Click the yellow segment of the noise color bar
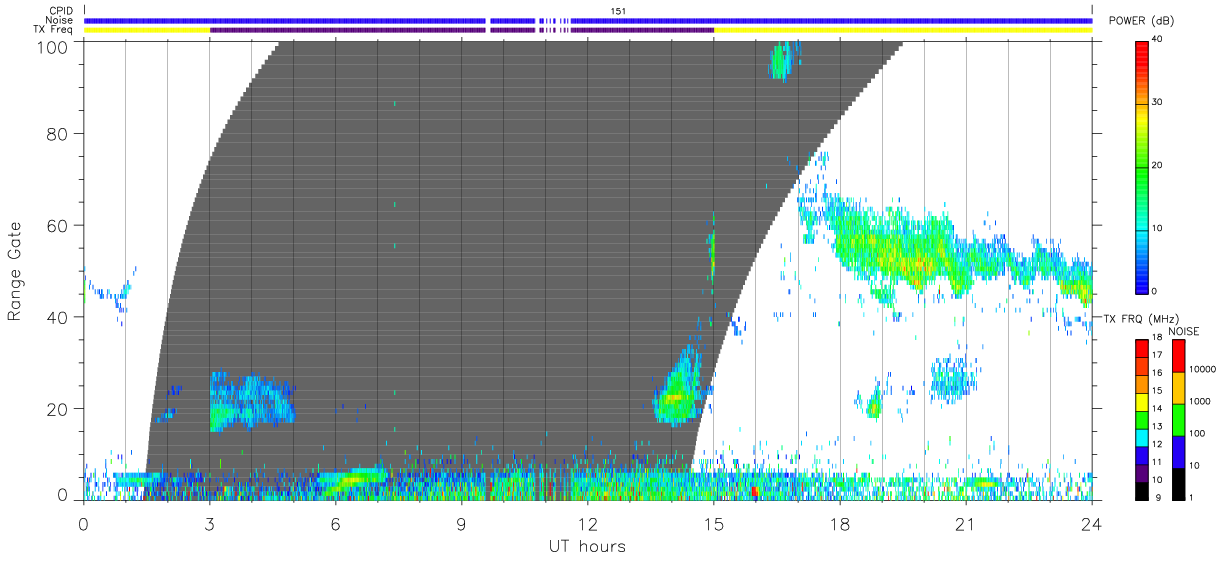 click(x=1178, y=388)
